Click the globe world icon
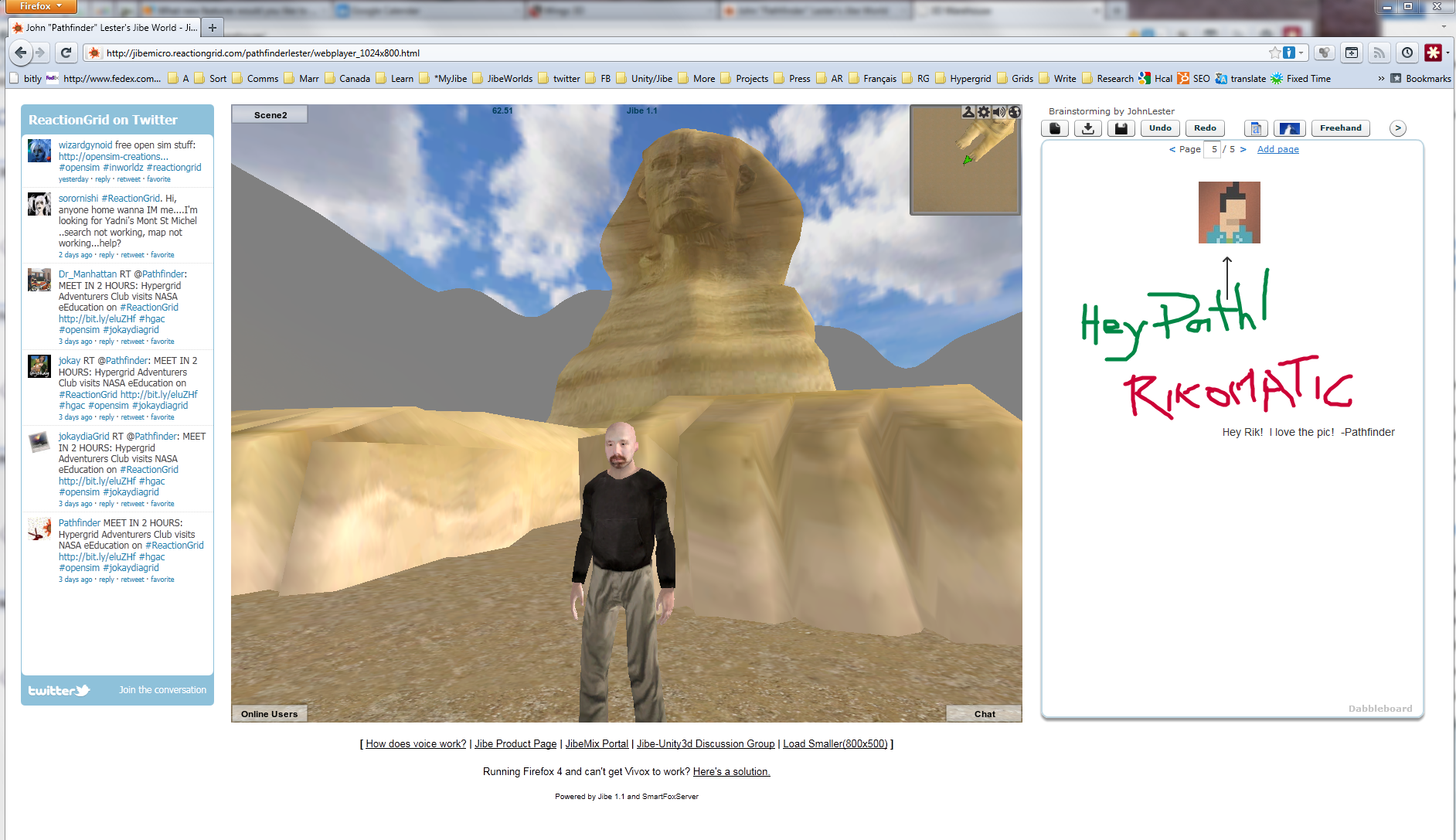This screenshot has width=1456, height=840. (1015, 112)
